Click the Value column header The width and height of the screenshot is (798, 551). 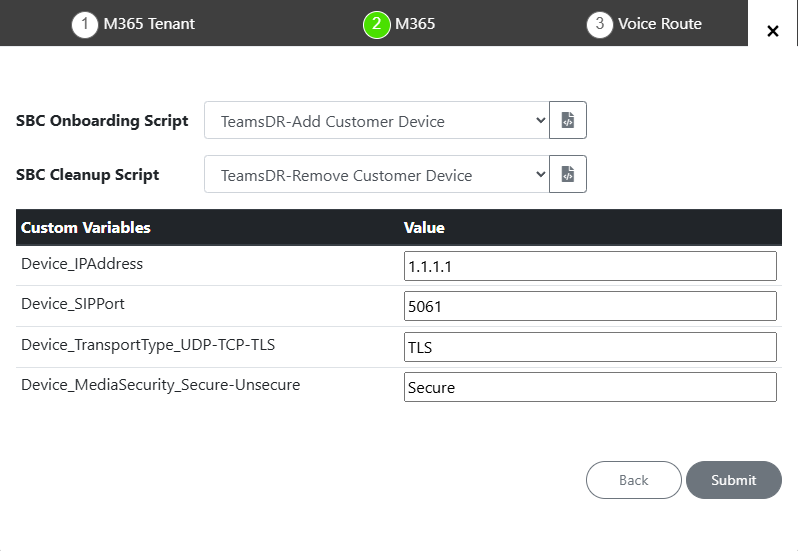pyautogui.click(x=424, y=228)
